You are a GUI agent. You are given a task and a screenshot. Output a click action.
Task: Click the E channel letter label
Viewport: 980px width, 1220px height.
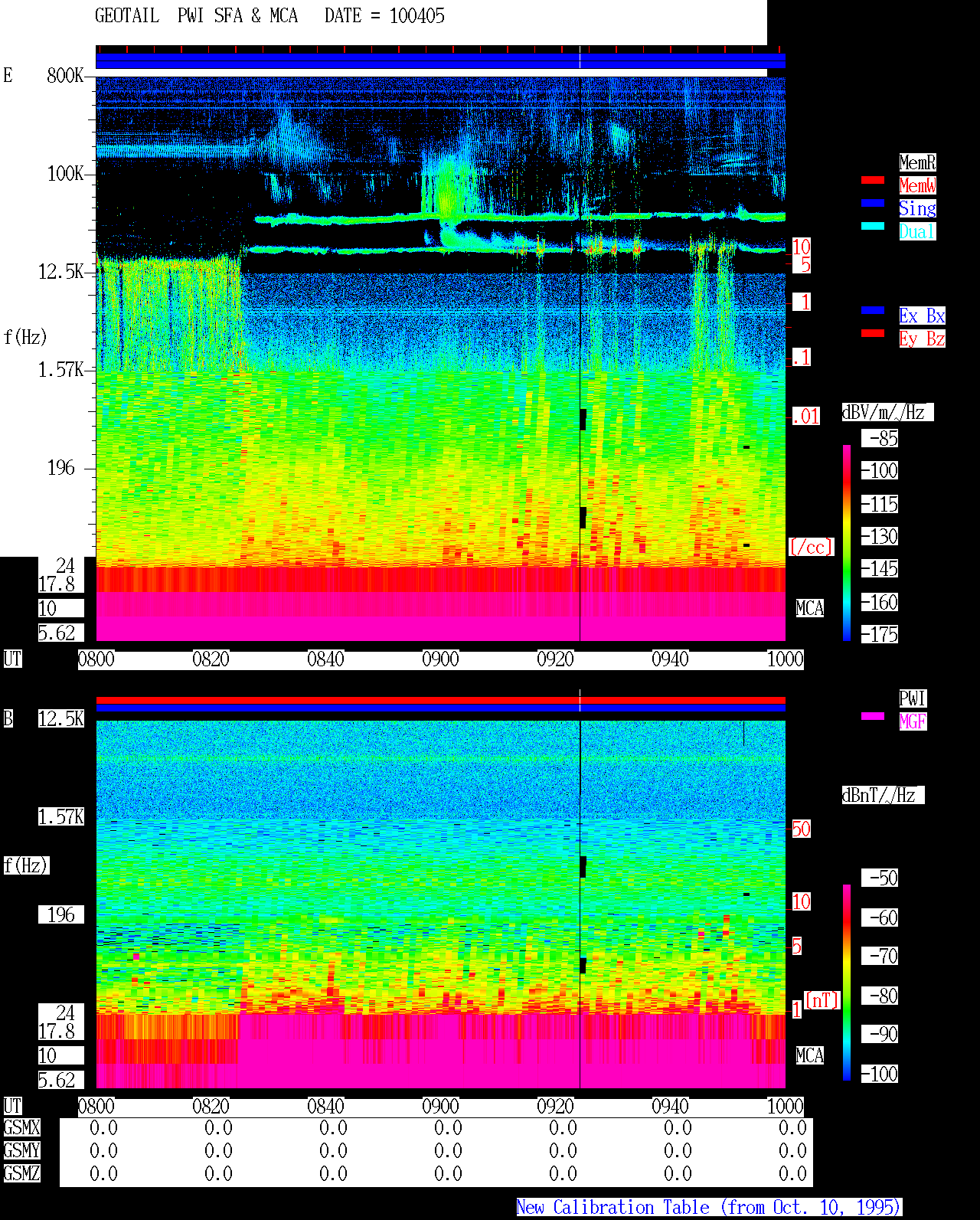tap(8, 75)
